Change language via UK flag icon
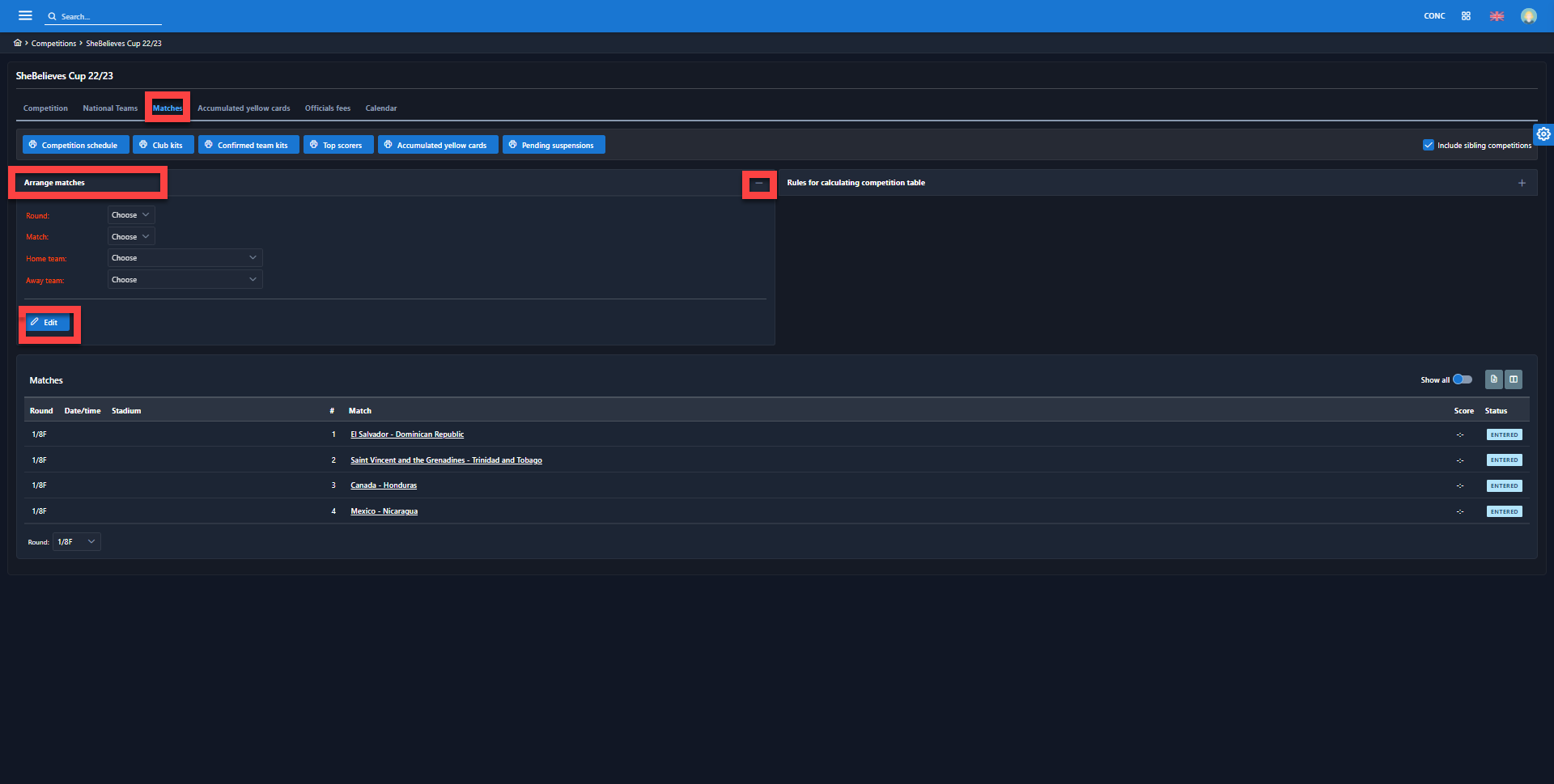 [1497, 16]
